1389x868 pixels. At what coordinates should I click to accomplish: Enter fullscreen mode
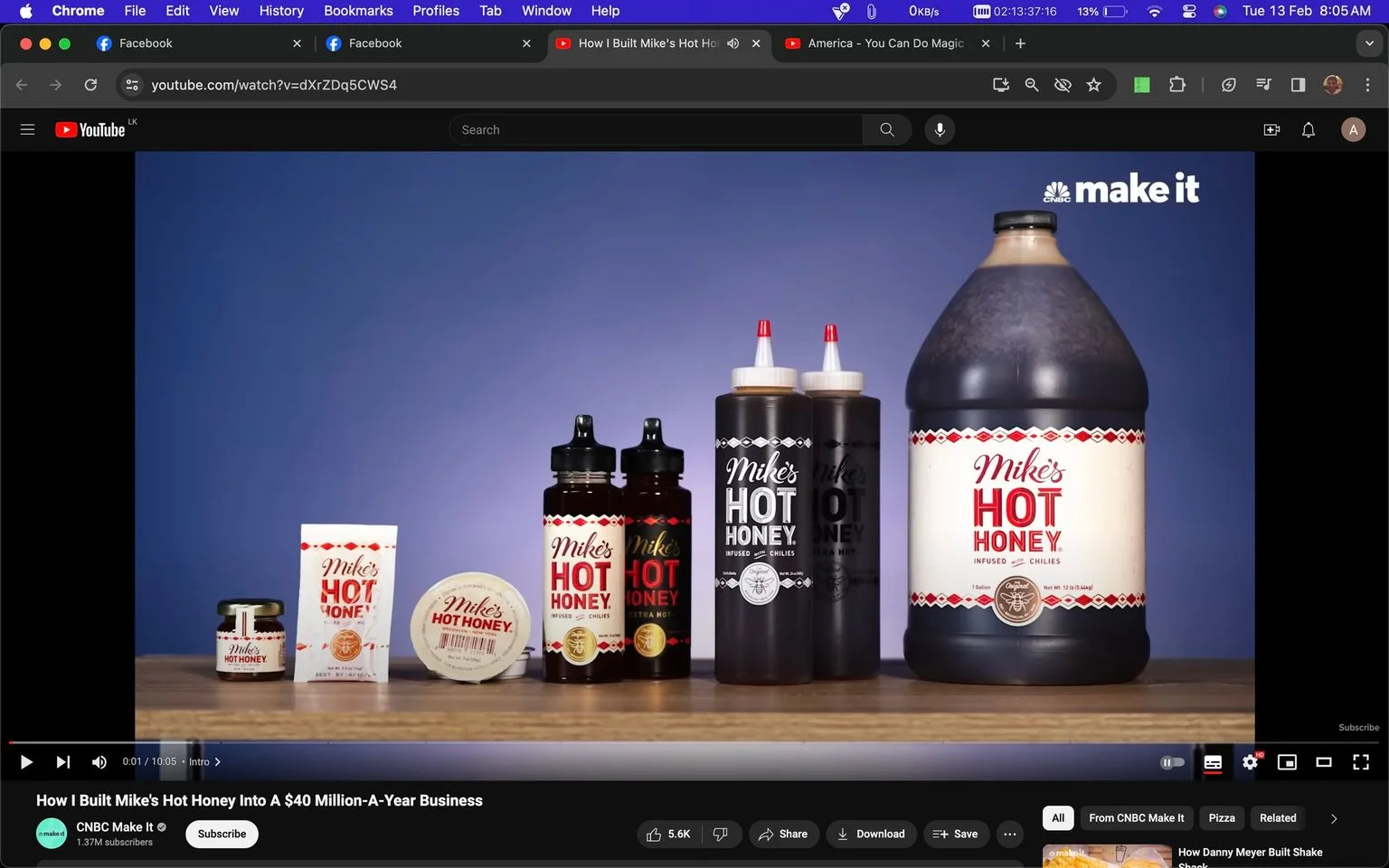pos(1361,762)
